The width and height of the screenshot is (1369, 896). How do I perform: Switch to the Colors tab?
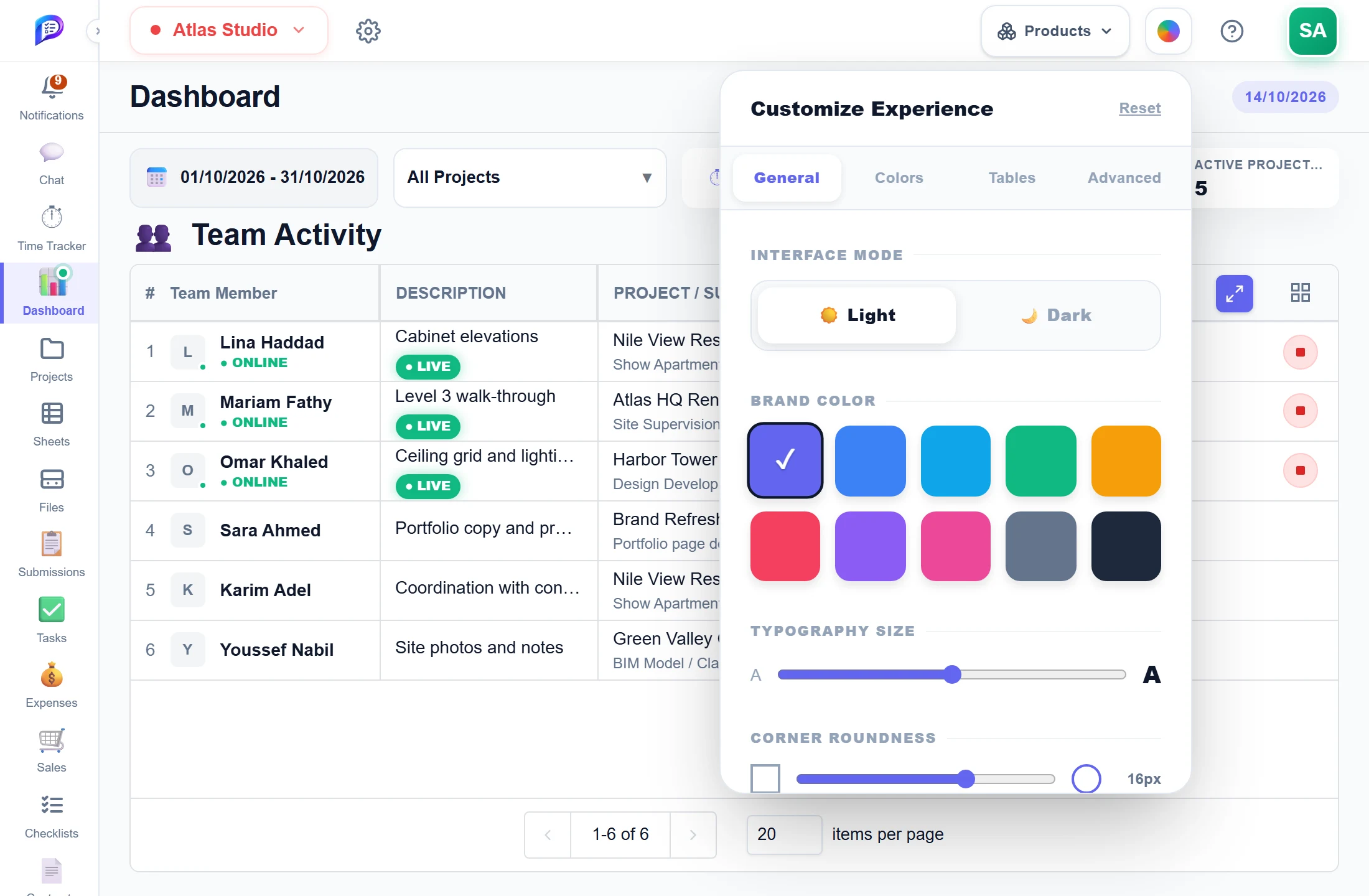pyautogui.click(x=899, y=178)
